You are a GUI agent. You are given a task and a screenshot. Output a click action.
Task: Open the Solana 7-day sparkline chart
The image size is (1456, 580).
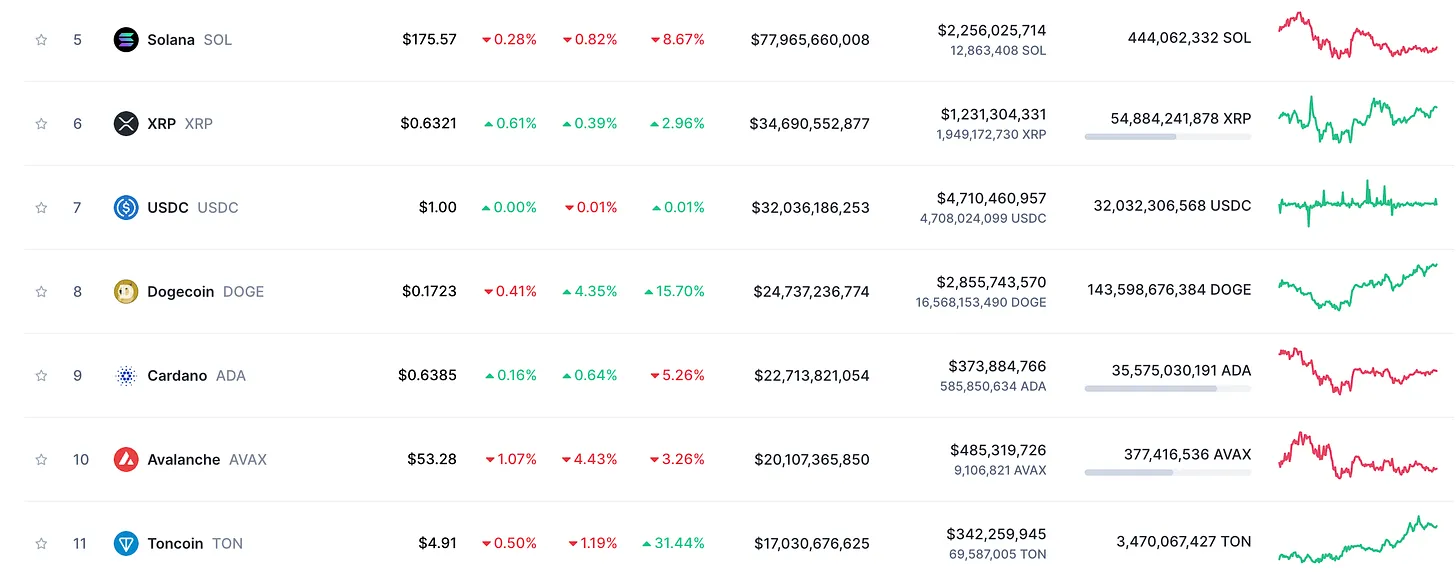point(1357,36)
